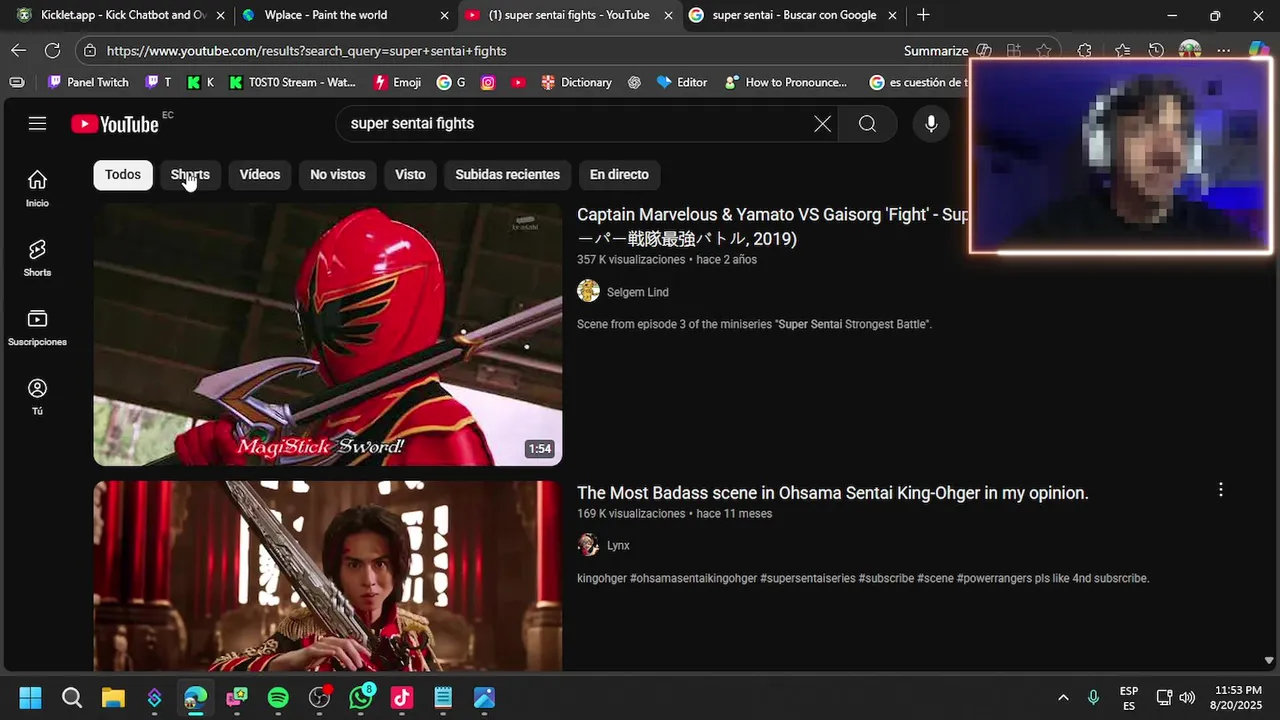Open TikTok from the taskbar
Viewport: 1280px width, 720px height.
(402, 697)
